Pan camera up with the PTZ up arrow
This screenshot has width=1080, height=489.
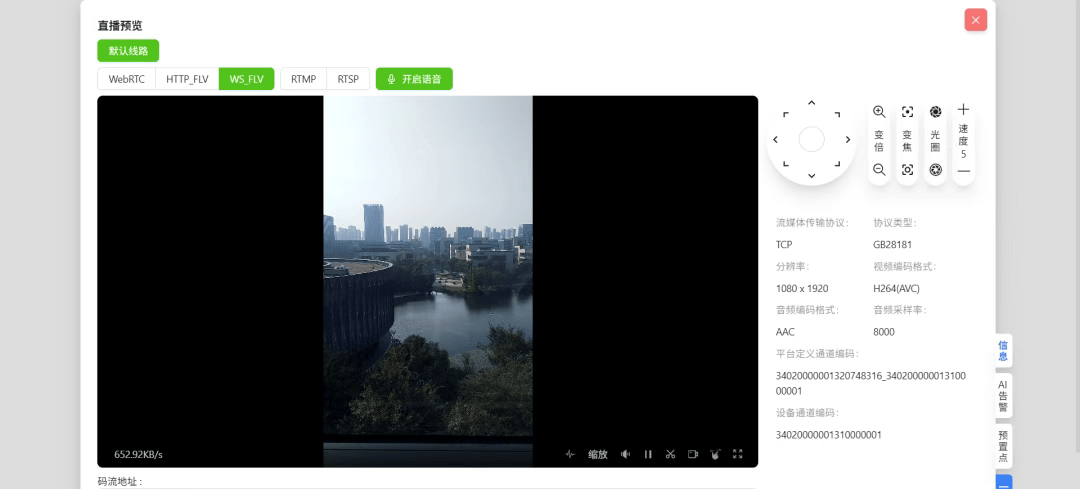coord(811,103)
